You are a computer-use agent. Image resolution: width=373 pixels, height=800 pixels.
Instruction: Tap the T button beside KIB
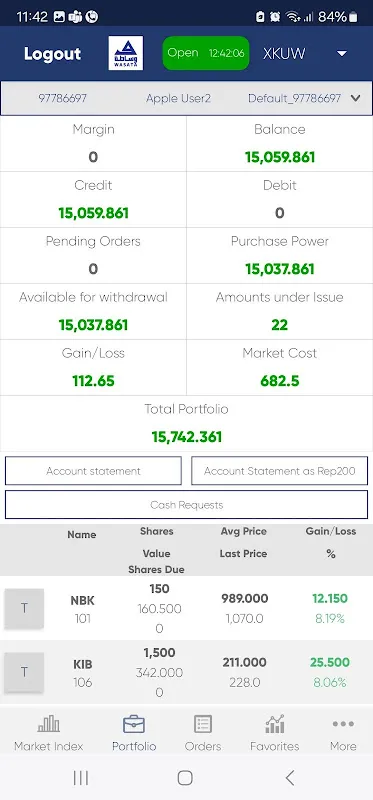pyautogui.click(x=24, y=672)
